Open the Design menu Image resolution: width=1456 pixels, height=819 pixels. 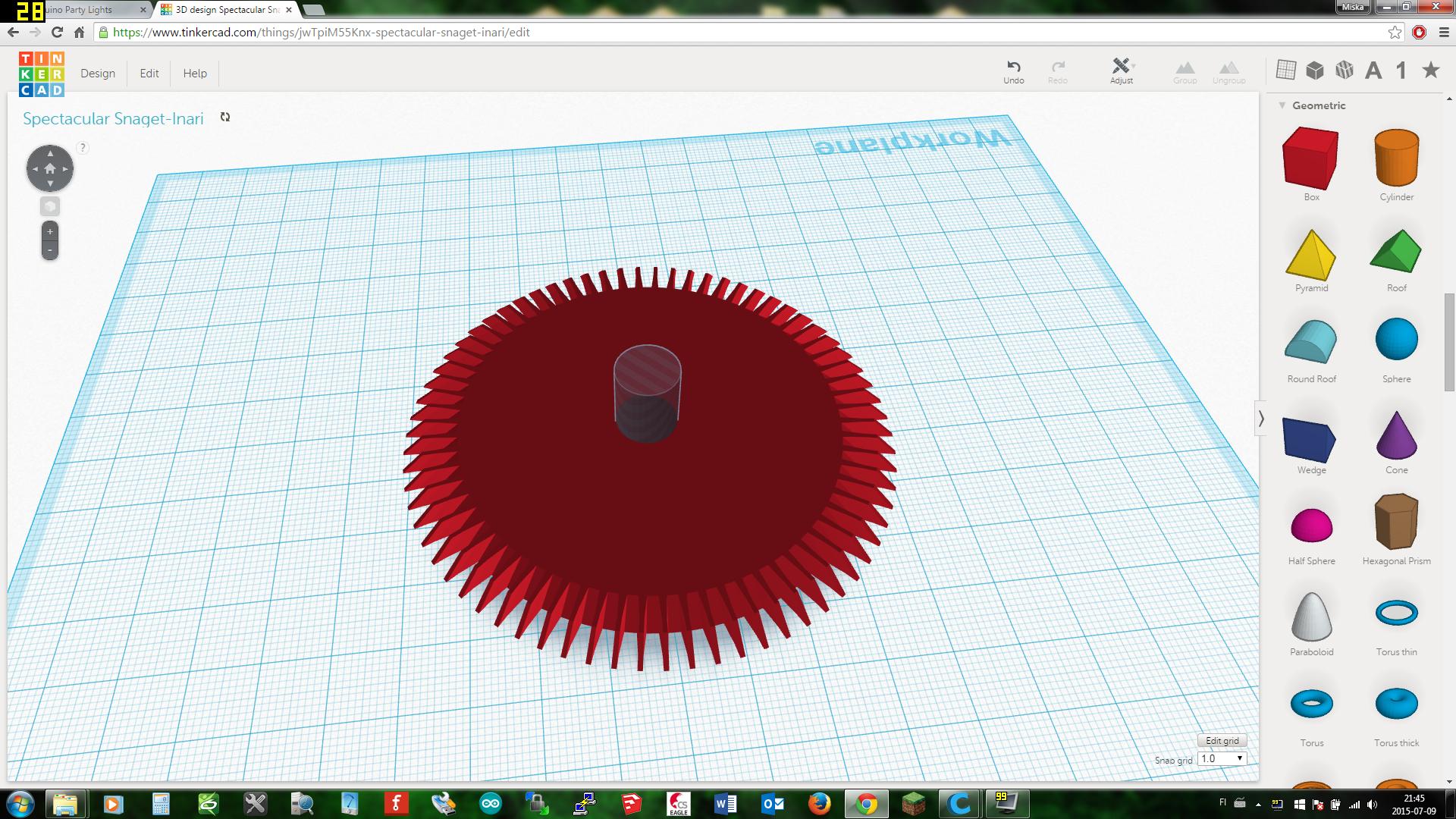98,74
